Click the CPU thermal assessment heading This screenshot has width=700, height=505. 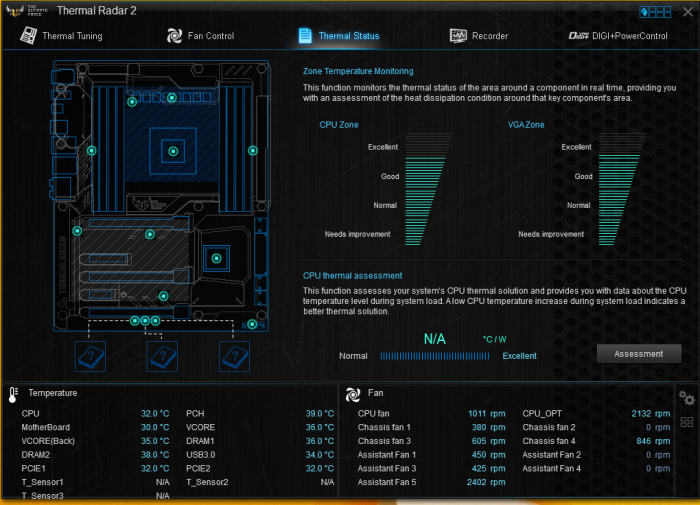(353, 275)
